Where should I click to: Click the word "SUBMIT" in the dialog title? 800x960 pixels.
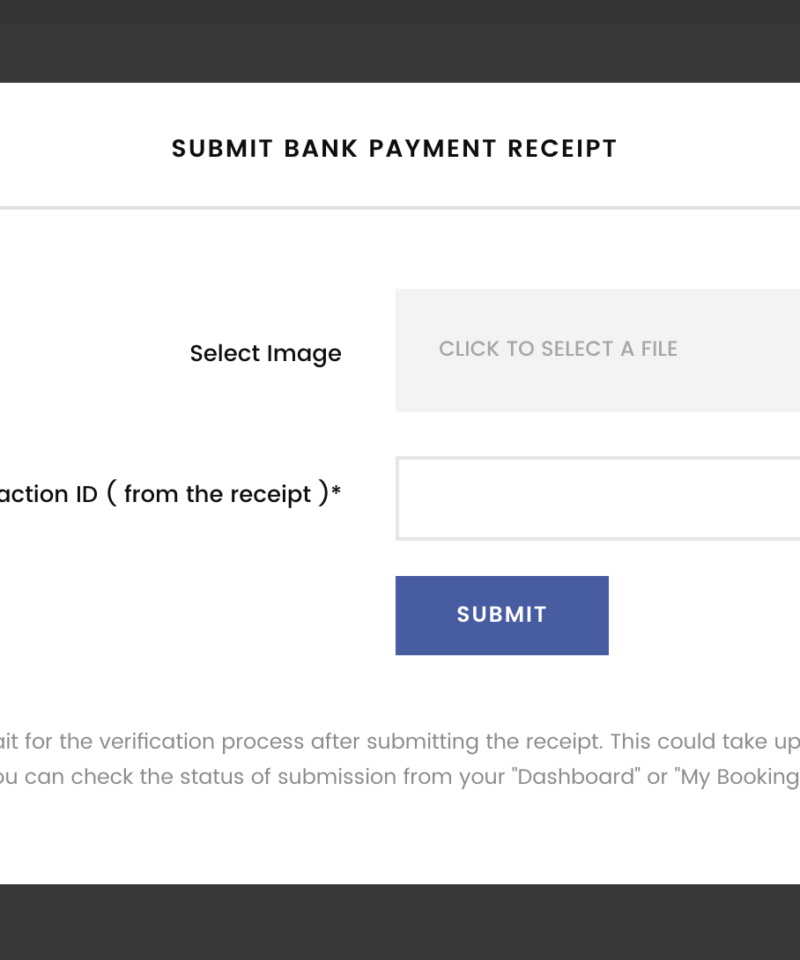[x=222, y=149]
